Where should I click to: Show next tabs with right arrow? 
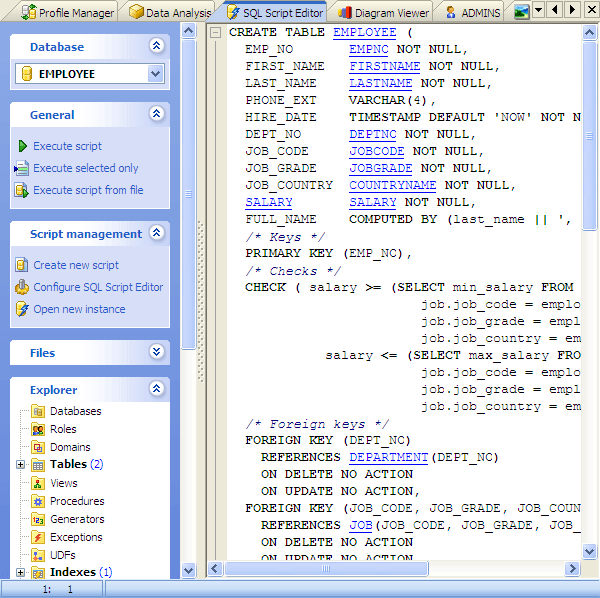click(x=572, y=10)
